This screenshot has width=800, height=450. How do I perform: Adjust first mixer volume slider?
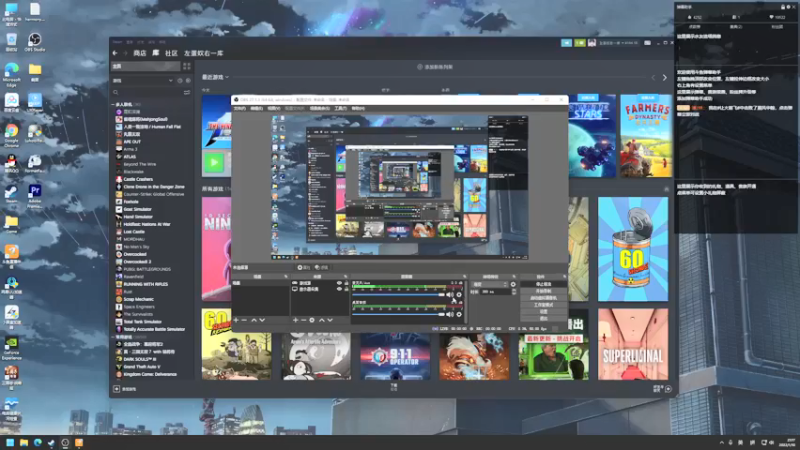pyautogui.click(x=398, y=294)
